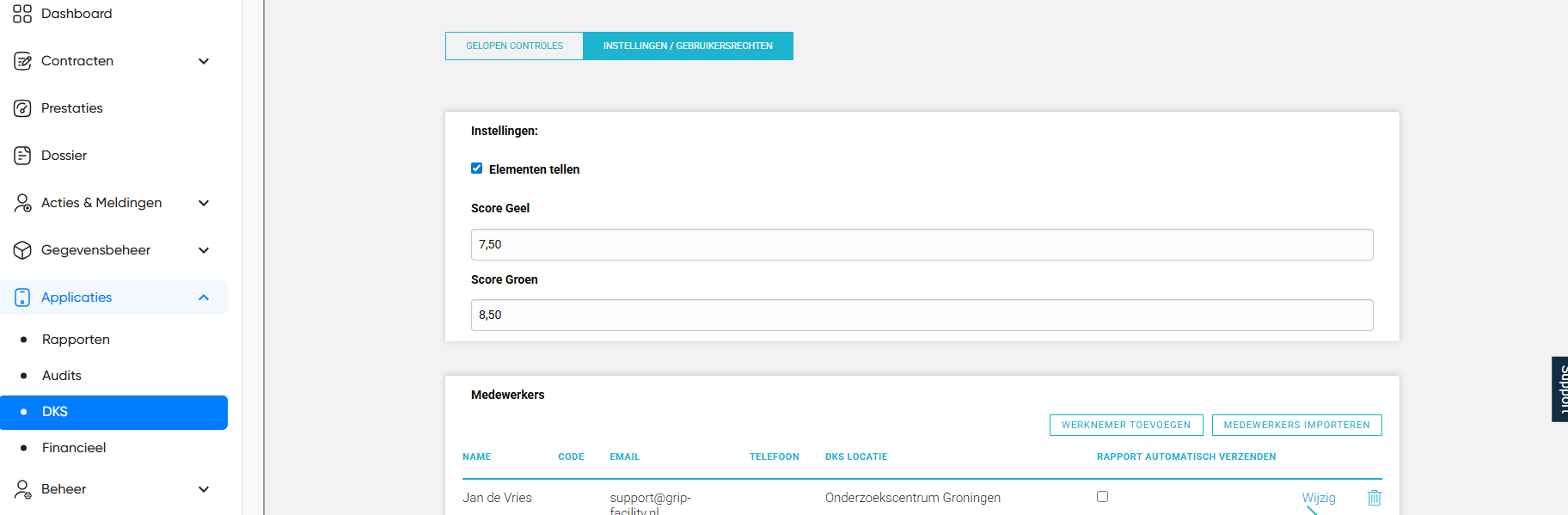The image size is (1568, 515).
Task: Uncheck the Elementen tellen checkbox
Action: tap(476, 169)
